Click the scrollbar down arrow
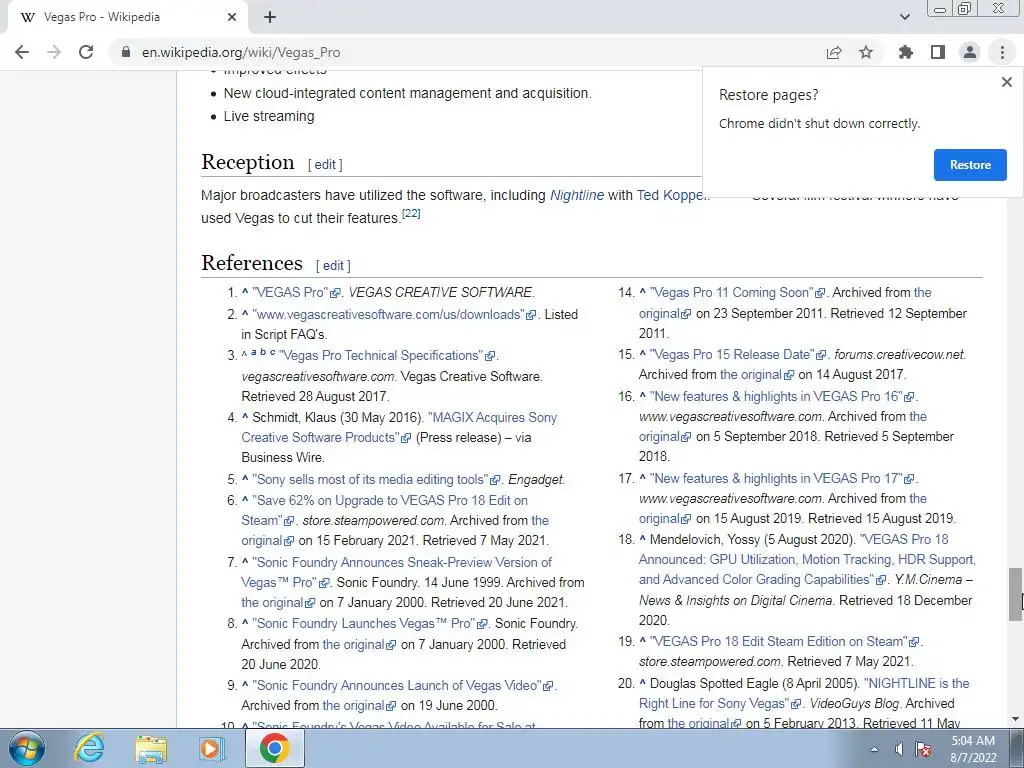 [1015, 719]
